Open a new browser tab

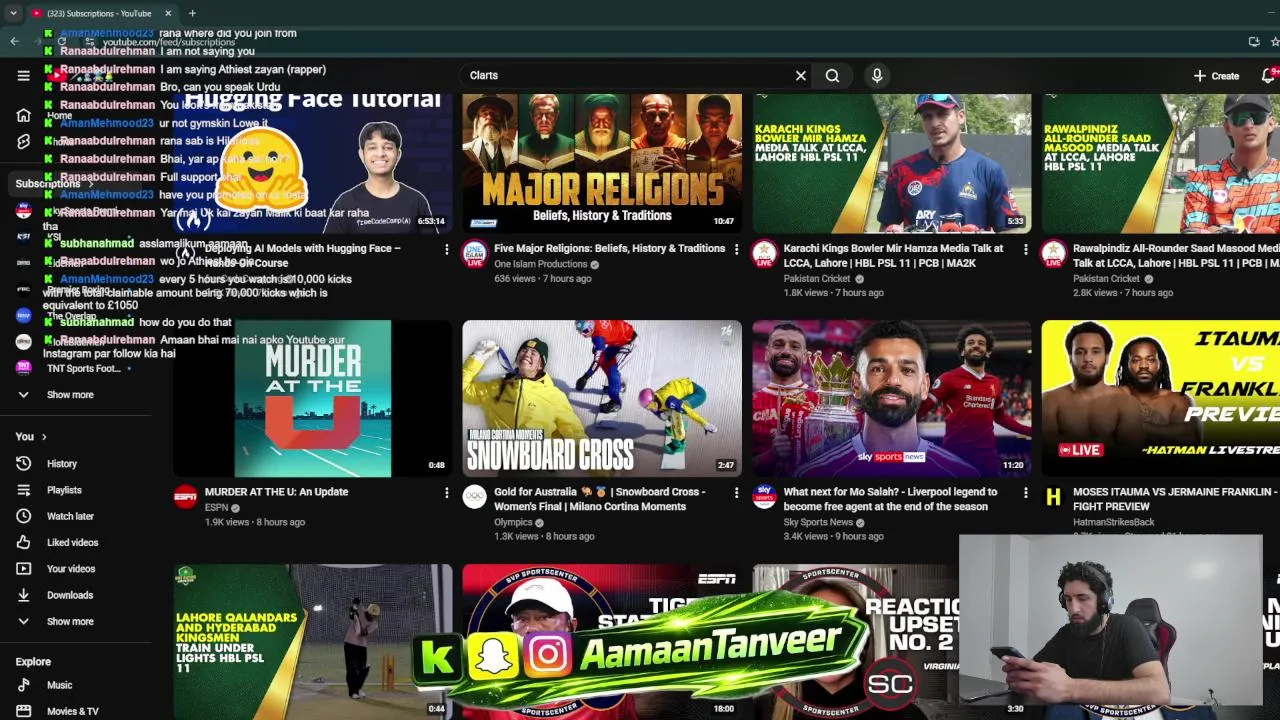coord(192,13)
